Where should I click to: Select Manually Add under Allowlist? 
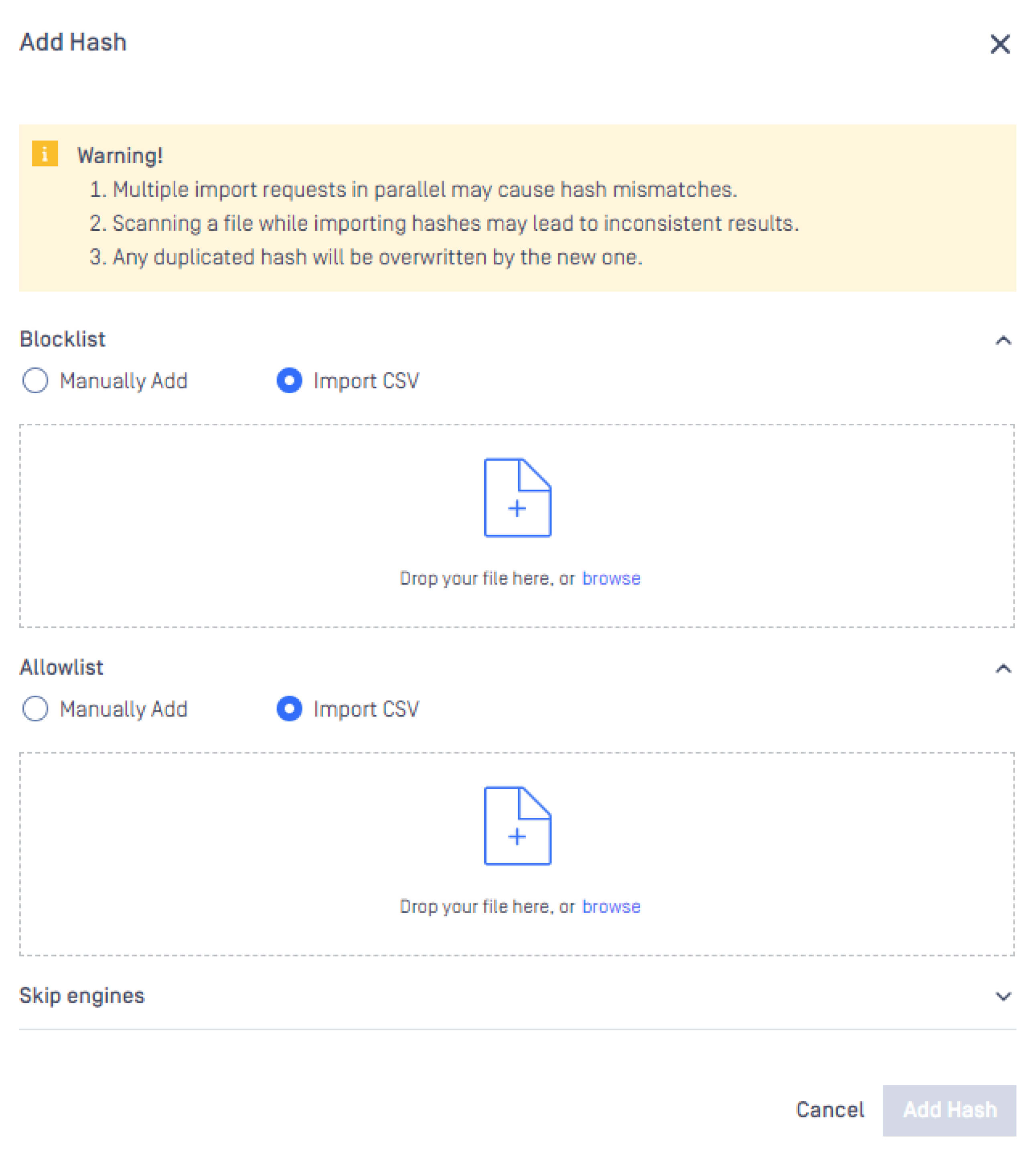tap(35, 709)
